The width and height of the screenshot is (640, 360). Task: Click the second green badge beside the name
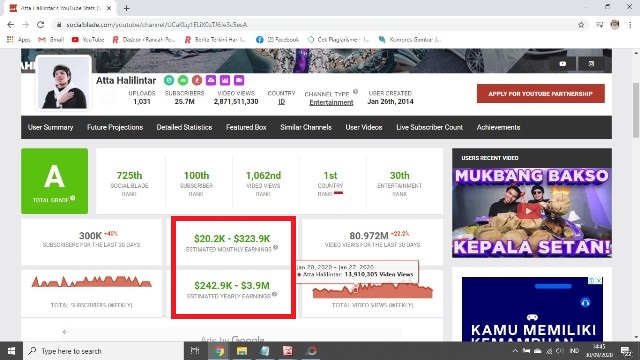(x=183, y=80)
